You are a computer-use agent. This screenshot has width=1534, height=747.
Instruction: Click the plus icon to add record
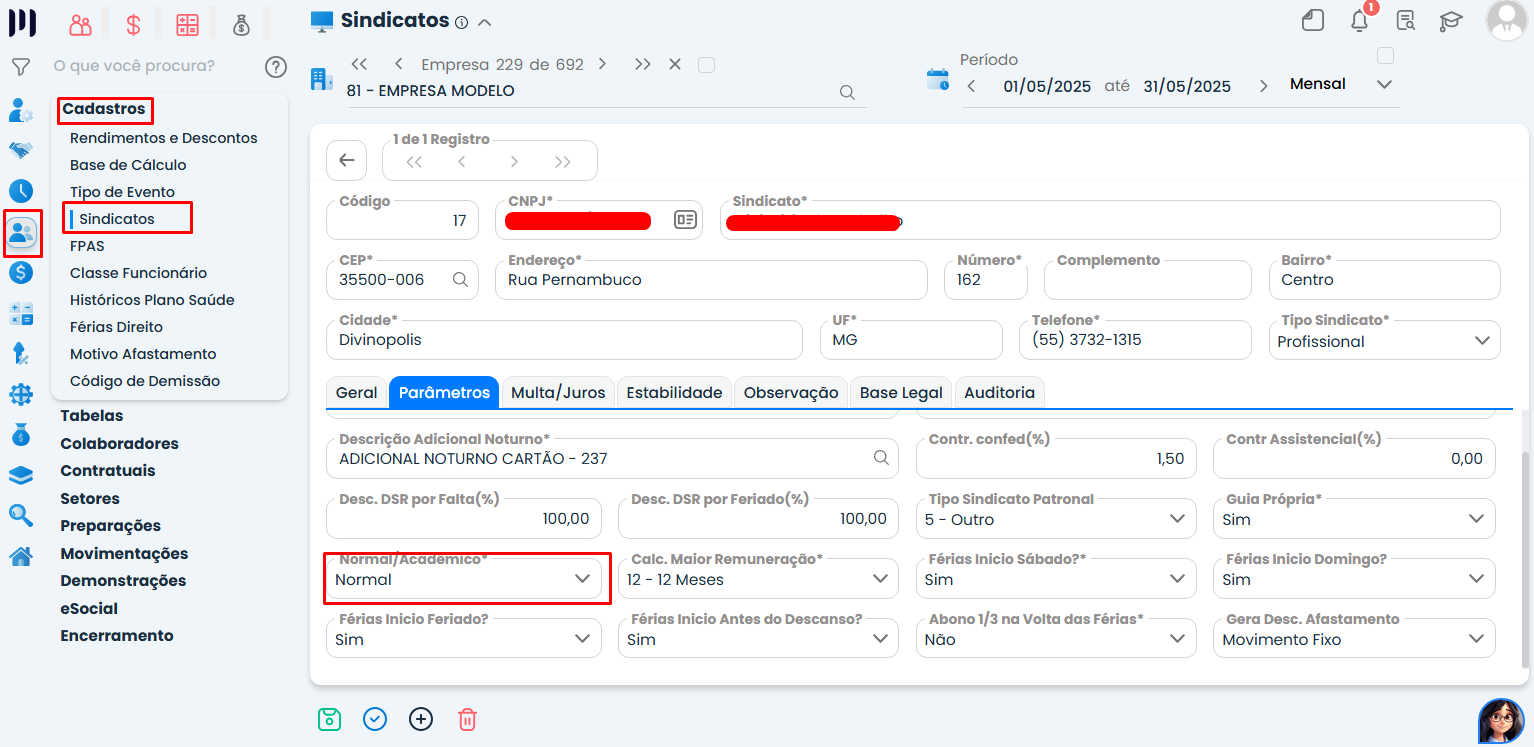click(x=421, y=719)
